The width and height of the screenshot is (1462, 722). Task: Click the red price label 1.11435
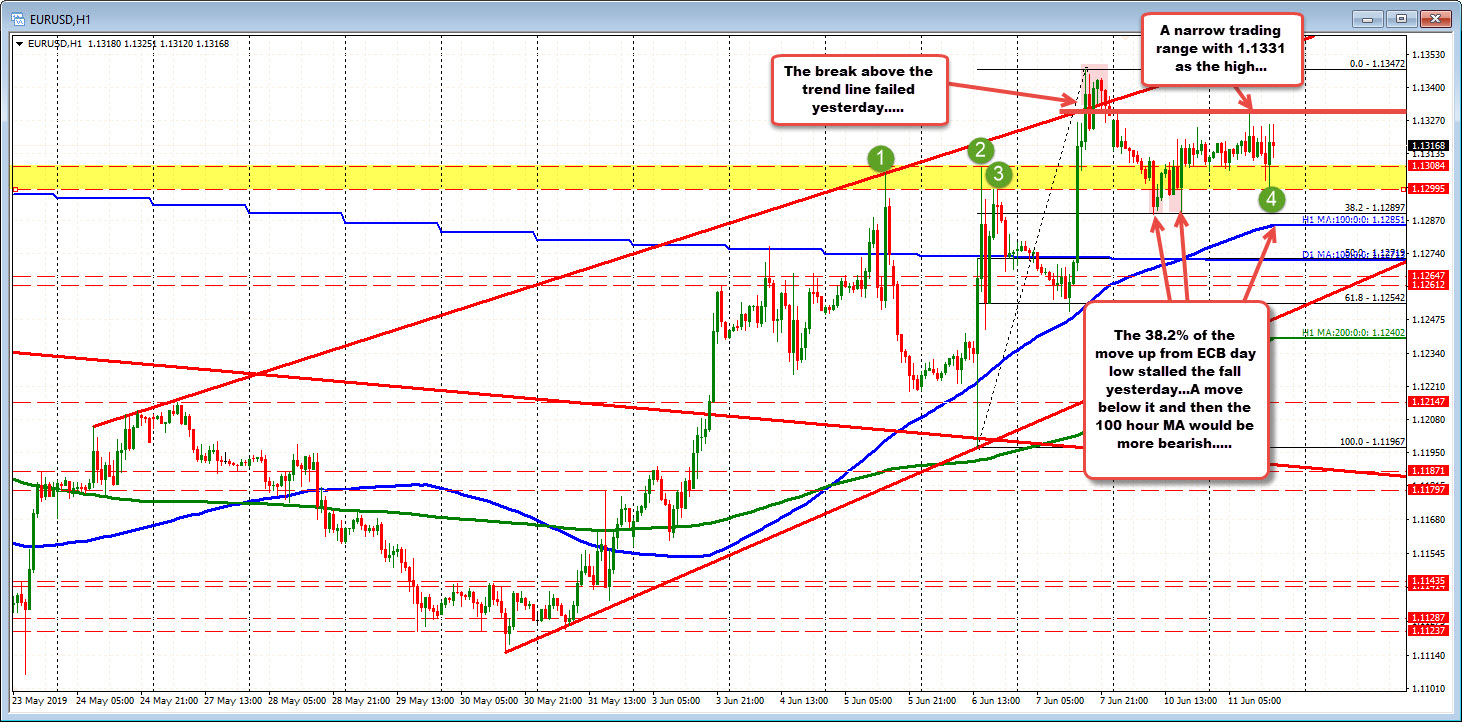[1427, 581]
